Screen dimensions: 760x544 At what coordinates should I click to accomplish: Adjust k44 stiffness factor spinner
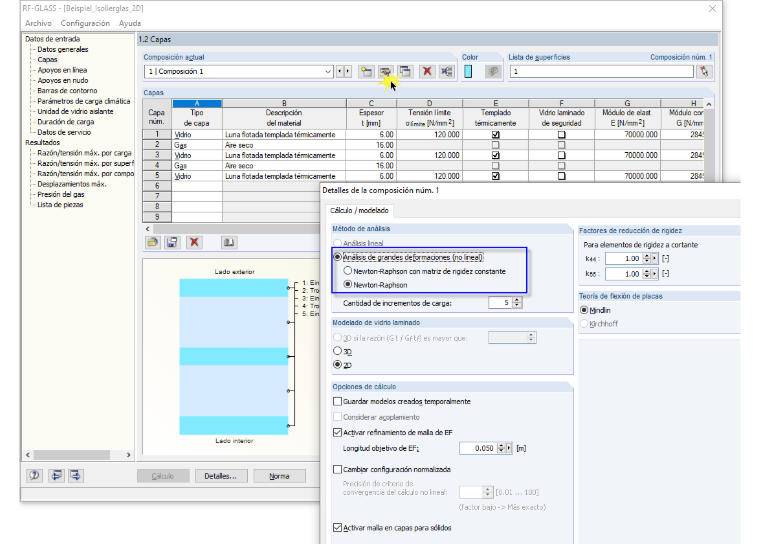(647, 259)
